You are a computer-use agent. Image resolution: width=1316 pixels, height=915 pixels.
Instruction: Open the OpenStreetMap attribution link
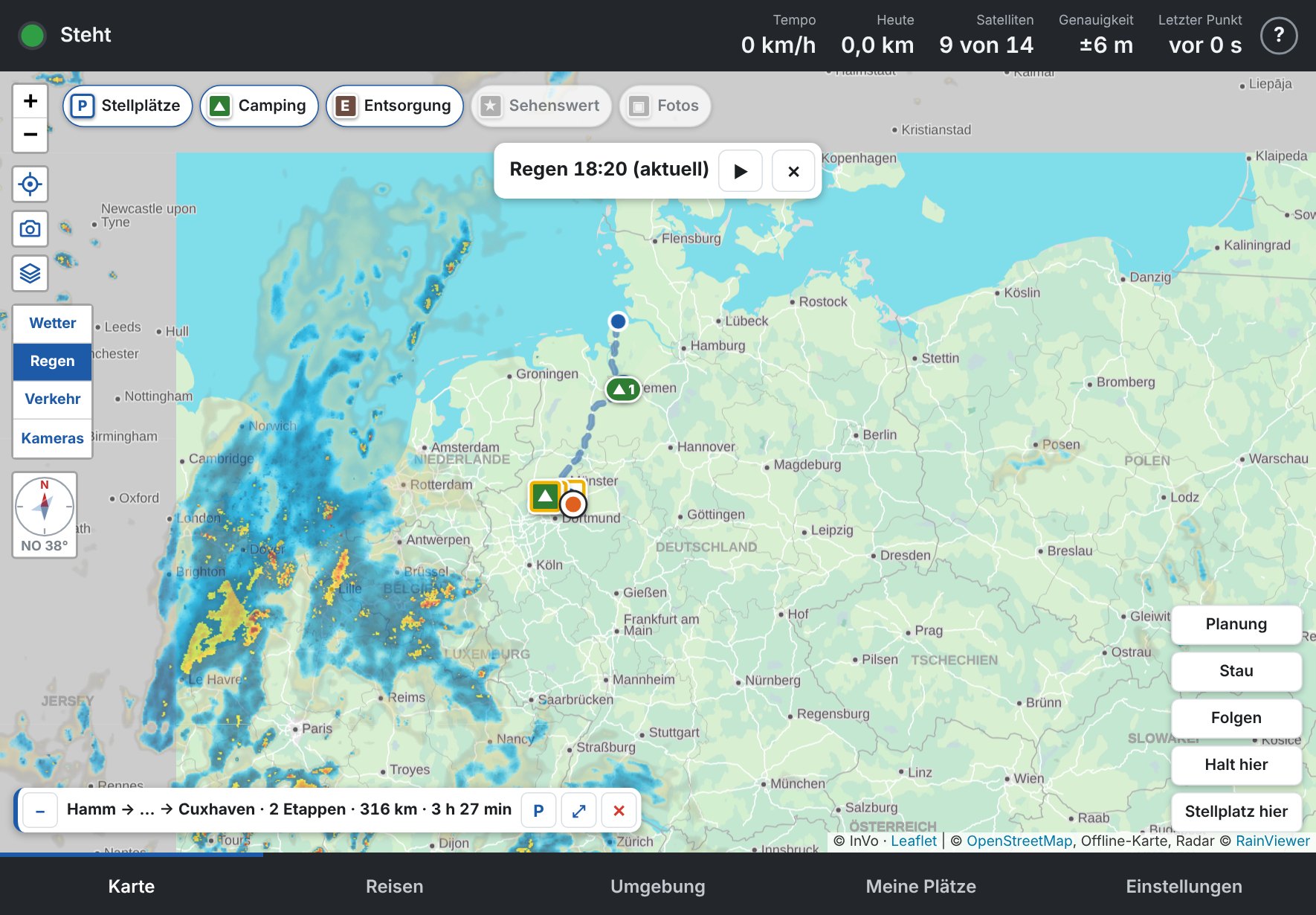pyautogui.click(x=1019, y=841)
